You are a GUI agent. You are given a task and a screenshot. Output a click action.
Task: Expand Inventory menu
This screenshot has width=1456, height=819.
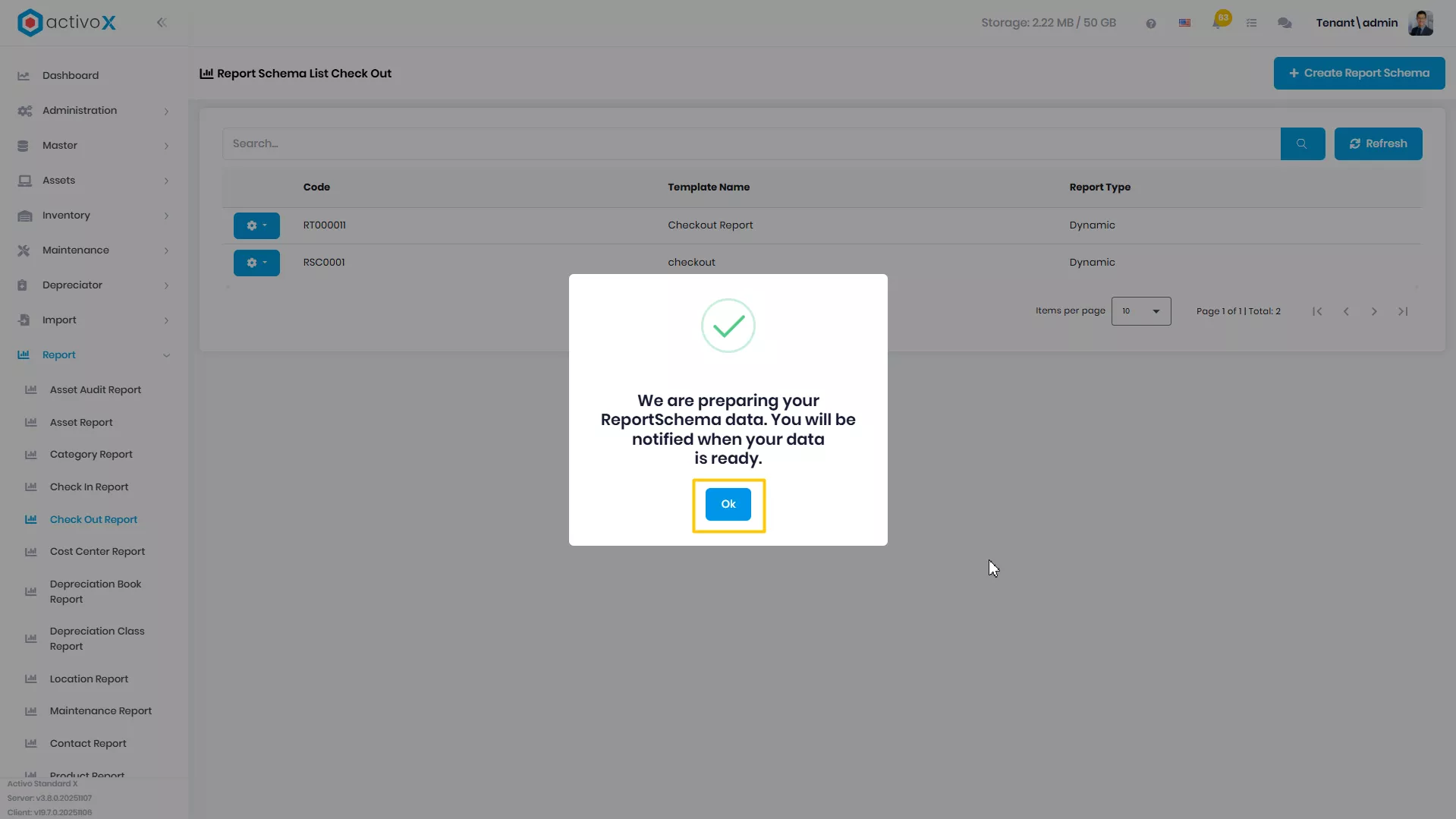[x=93, y=216]
